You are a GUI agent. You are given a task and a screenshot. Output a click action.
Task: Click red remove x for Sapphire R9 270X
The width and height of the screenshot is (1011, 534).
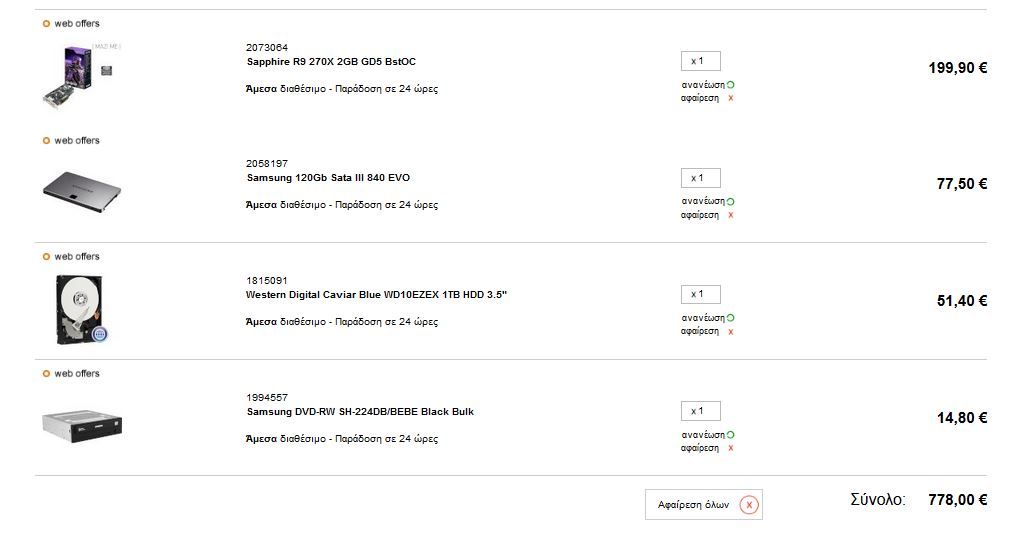click(731, 99)
